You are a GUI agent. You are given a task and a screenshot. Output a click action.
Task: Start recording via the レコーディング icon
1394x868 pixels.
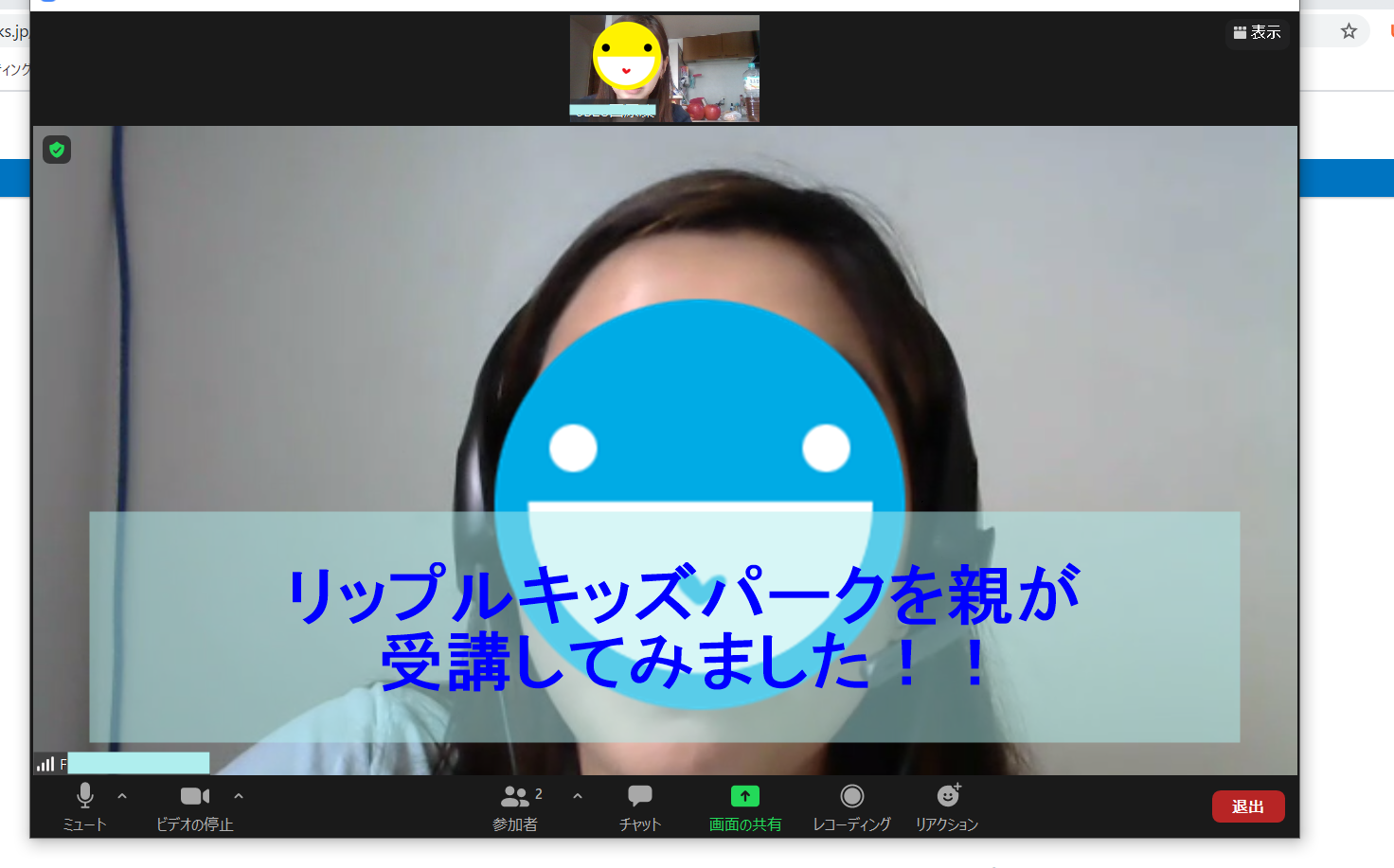tap(850, 806)
